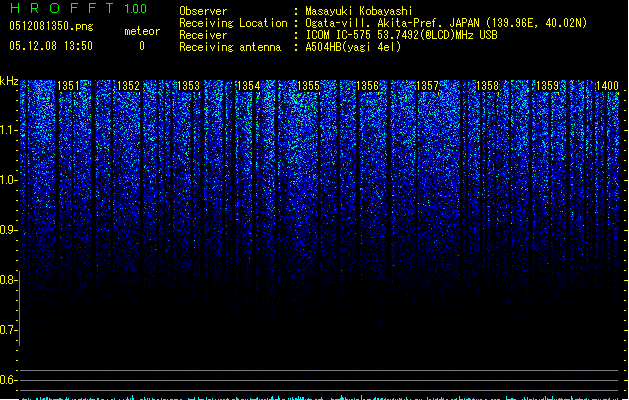Click the 1352 time marker

pos(128,85)
